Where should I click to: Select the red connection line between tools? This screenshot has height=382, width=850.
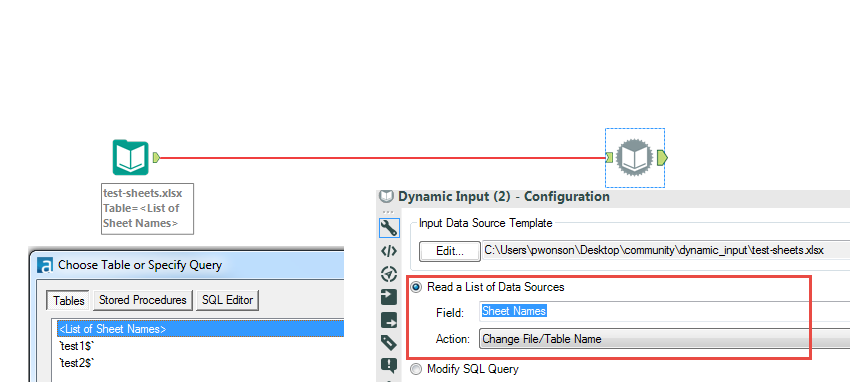[382, 158]
